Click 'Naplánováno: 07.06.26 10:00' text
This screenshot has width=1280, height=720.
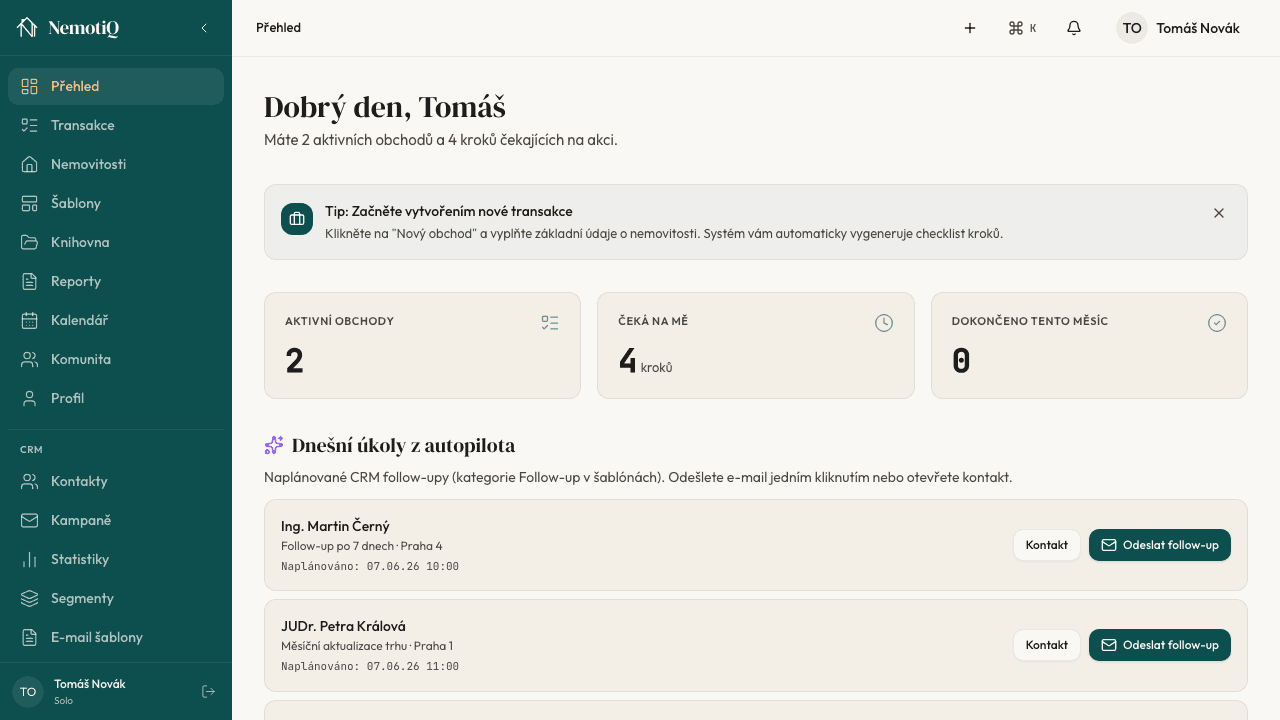[370, 566]
